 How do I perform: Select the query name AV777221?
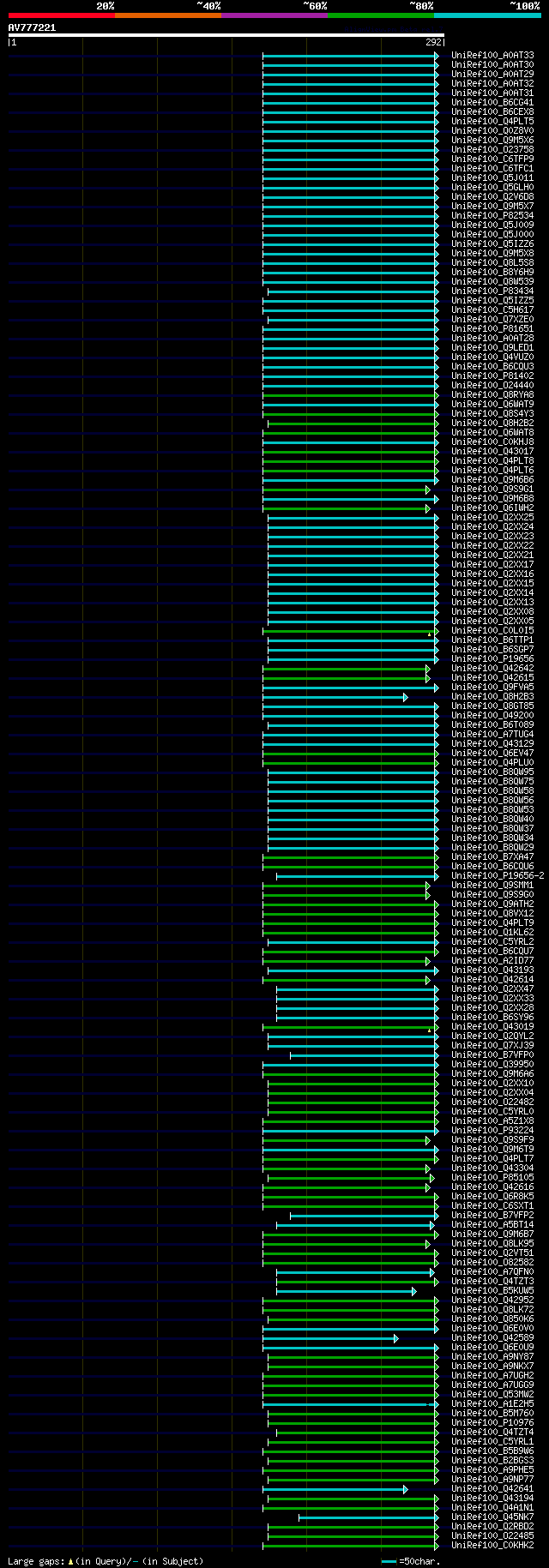pyautogui.click(x=32, y=27)
